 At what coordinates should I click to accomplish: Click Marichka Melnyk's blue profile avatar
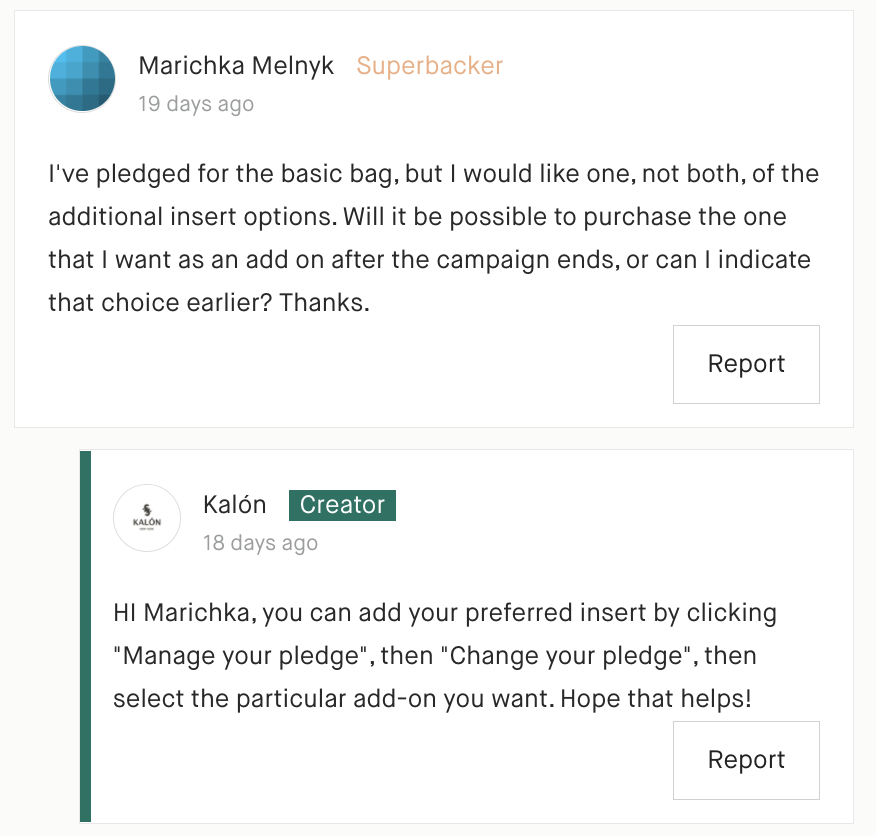click(x=82, y=79)
